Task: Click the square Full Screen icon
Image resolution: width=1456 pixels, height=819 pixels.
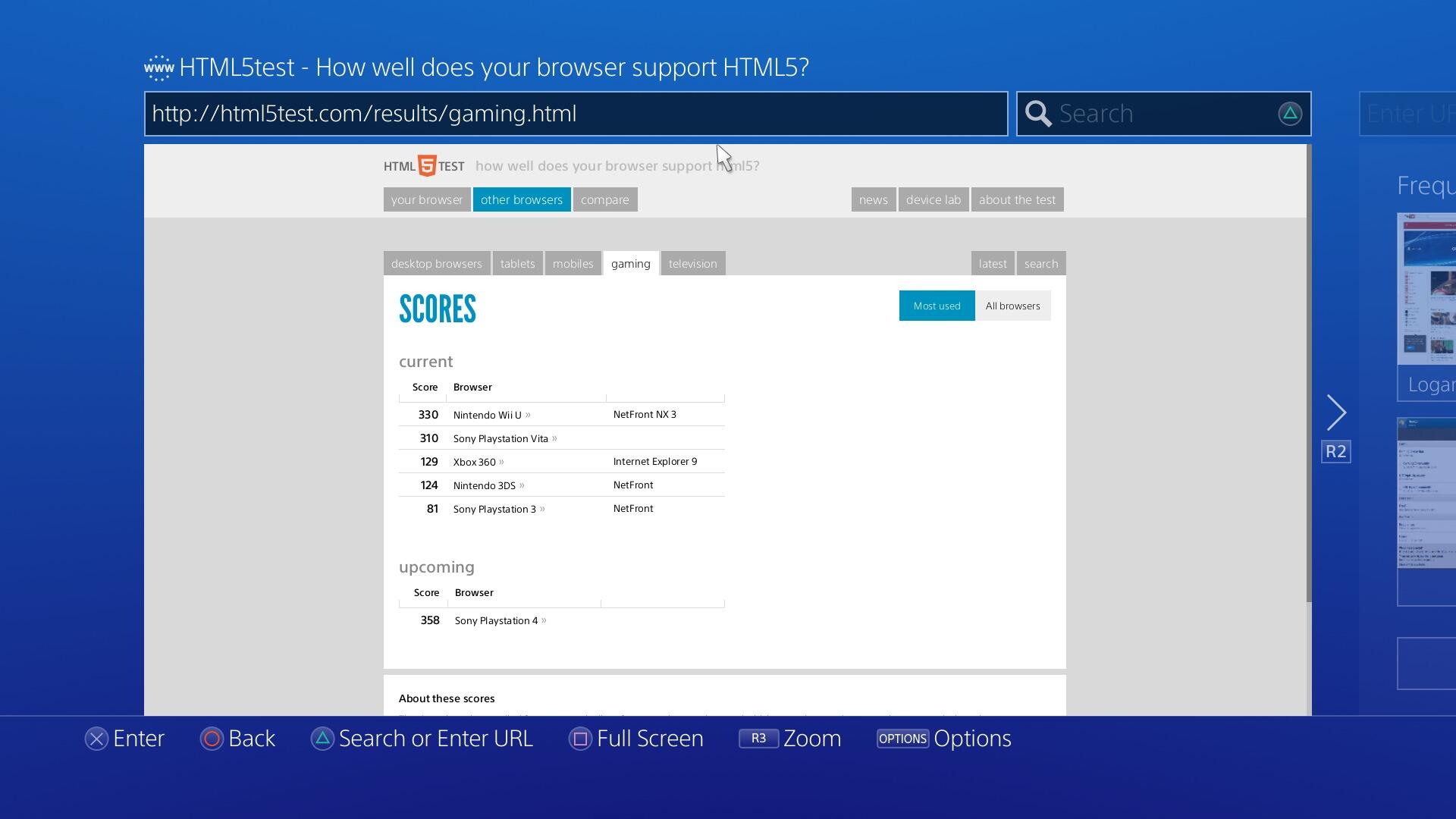Action: point(580,739)
